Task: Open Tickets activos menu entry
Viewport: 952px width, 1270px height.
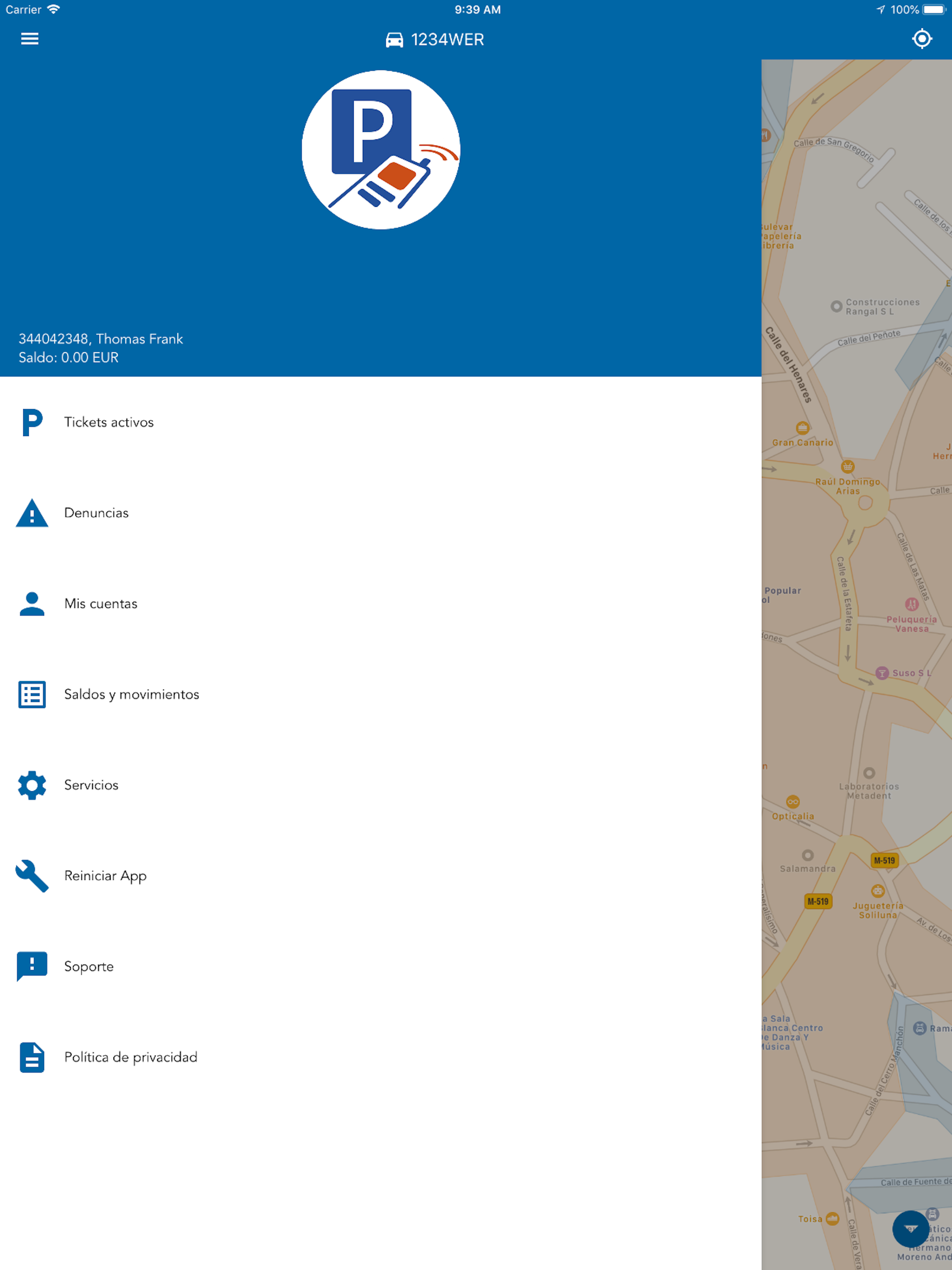Action: click(x=109, y=422)
